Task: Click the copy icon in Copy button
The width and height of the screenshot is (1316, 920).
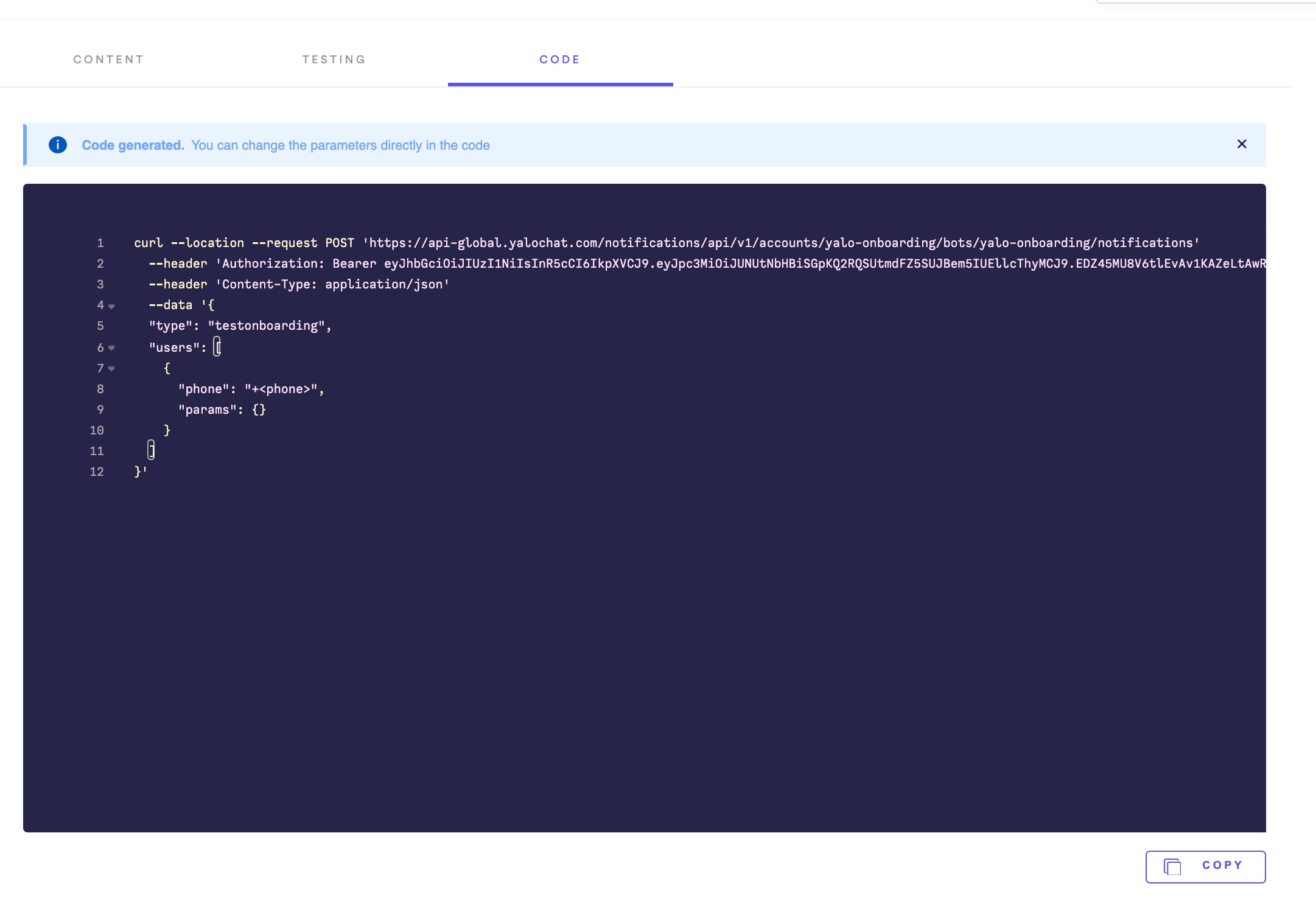Action: (1172, 866)
